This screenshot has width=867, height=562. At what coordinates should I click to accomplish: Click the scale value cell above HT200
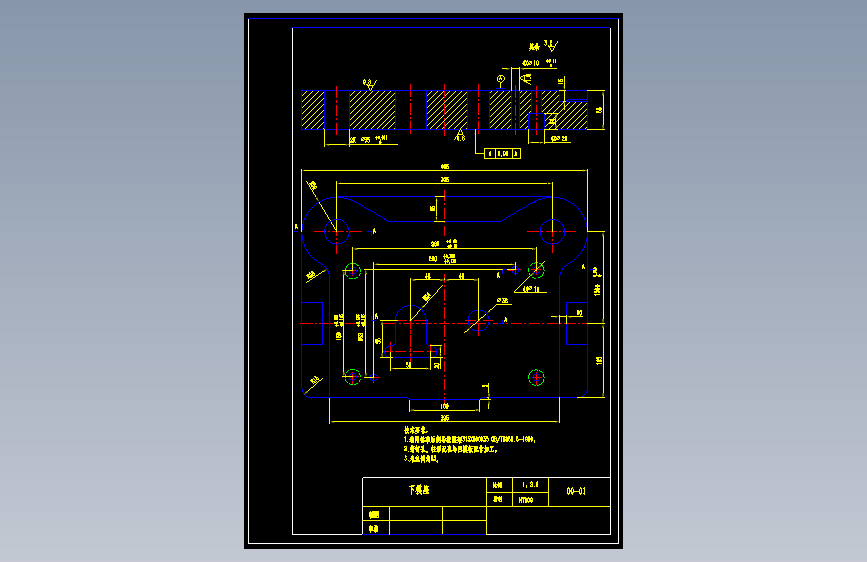pos(530,485)
